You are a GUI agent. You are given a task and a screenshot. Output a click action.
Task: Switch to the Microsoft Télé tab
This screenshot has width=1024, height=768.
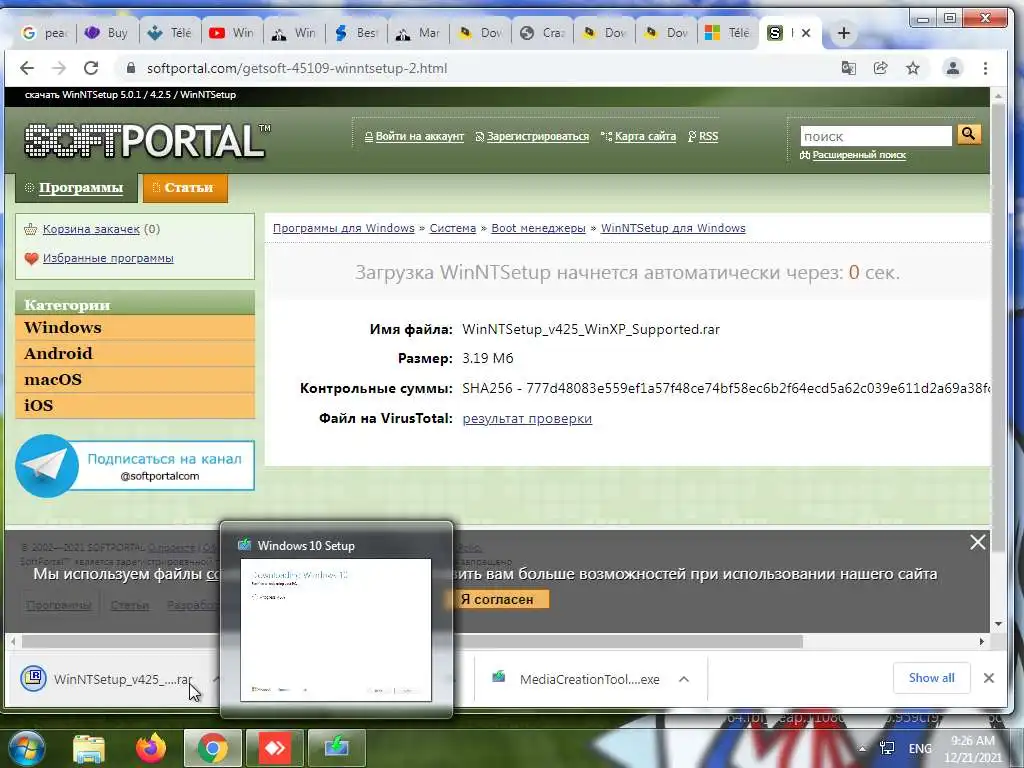point(728,33)
